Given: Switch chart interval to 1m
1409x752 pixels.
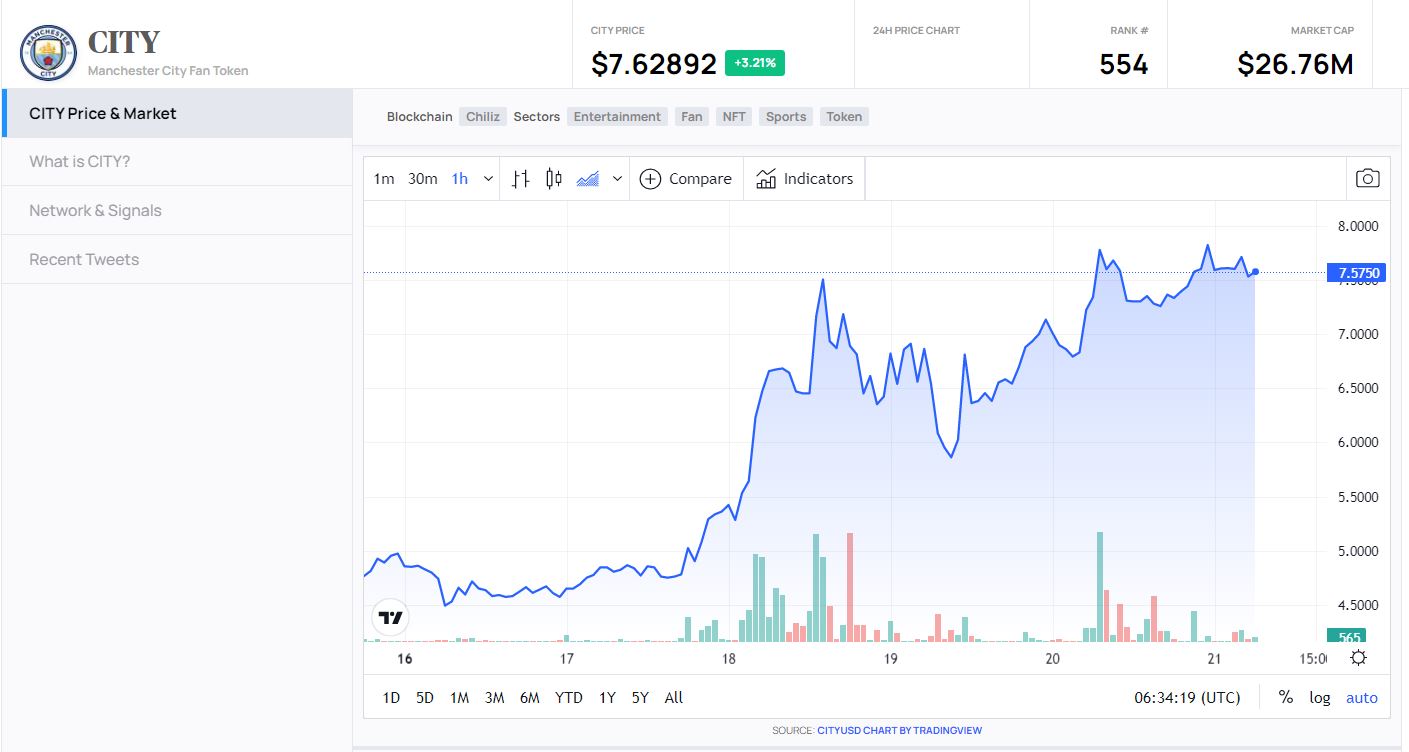Looking at the screenshot, I should pyautogui.click(x=384, y=179).
